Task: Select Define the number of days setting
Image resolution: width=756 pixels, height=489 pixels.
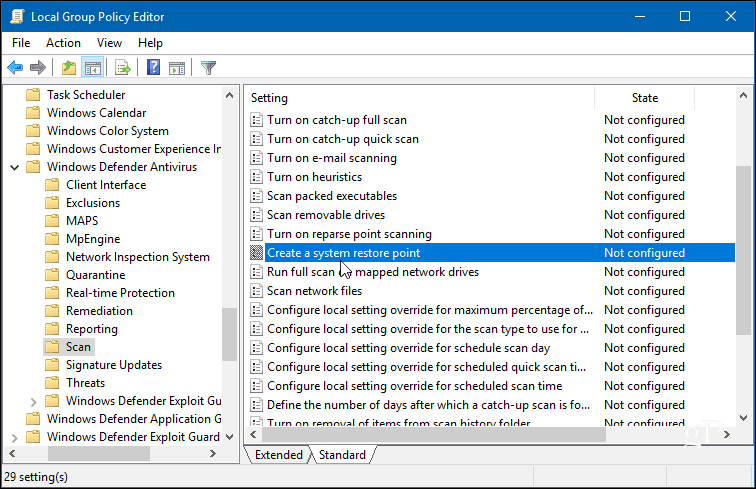Action: tap(429, 405)
